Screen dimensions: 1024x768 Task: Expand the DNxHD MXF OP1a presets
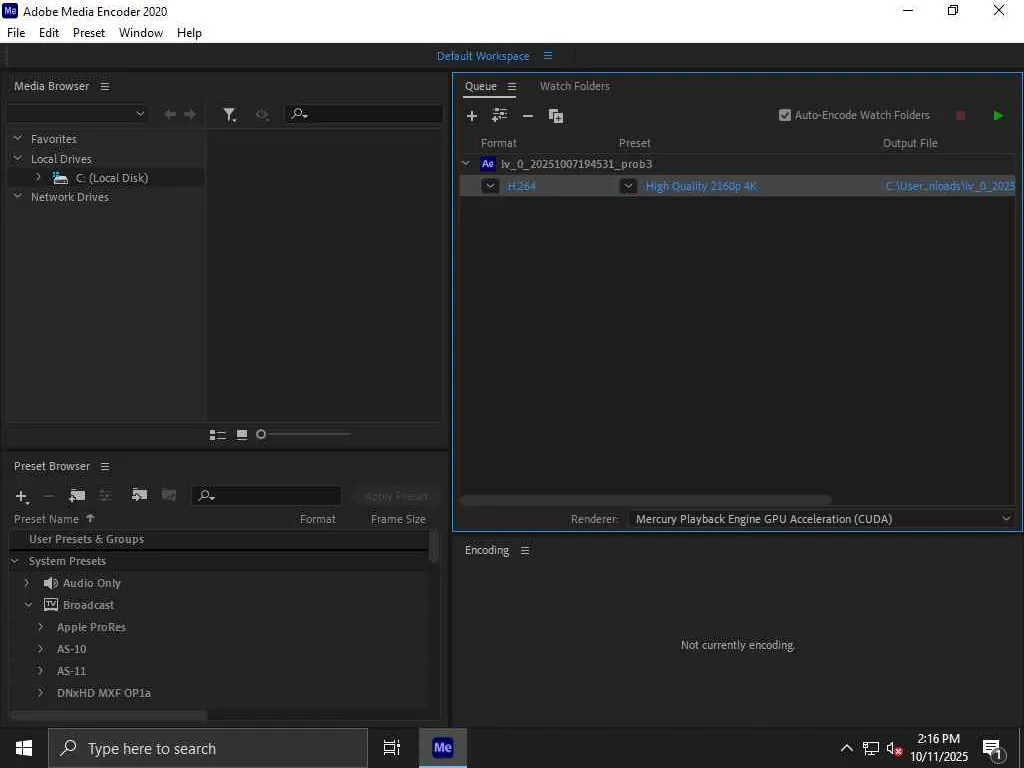(40, 692)
